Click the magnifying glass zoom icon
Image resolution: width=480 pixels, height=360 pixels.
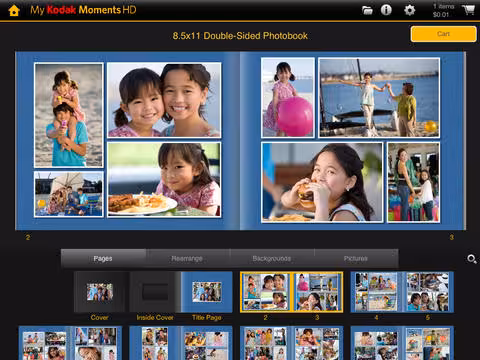[x=471, y=259]
